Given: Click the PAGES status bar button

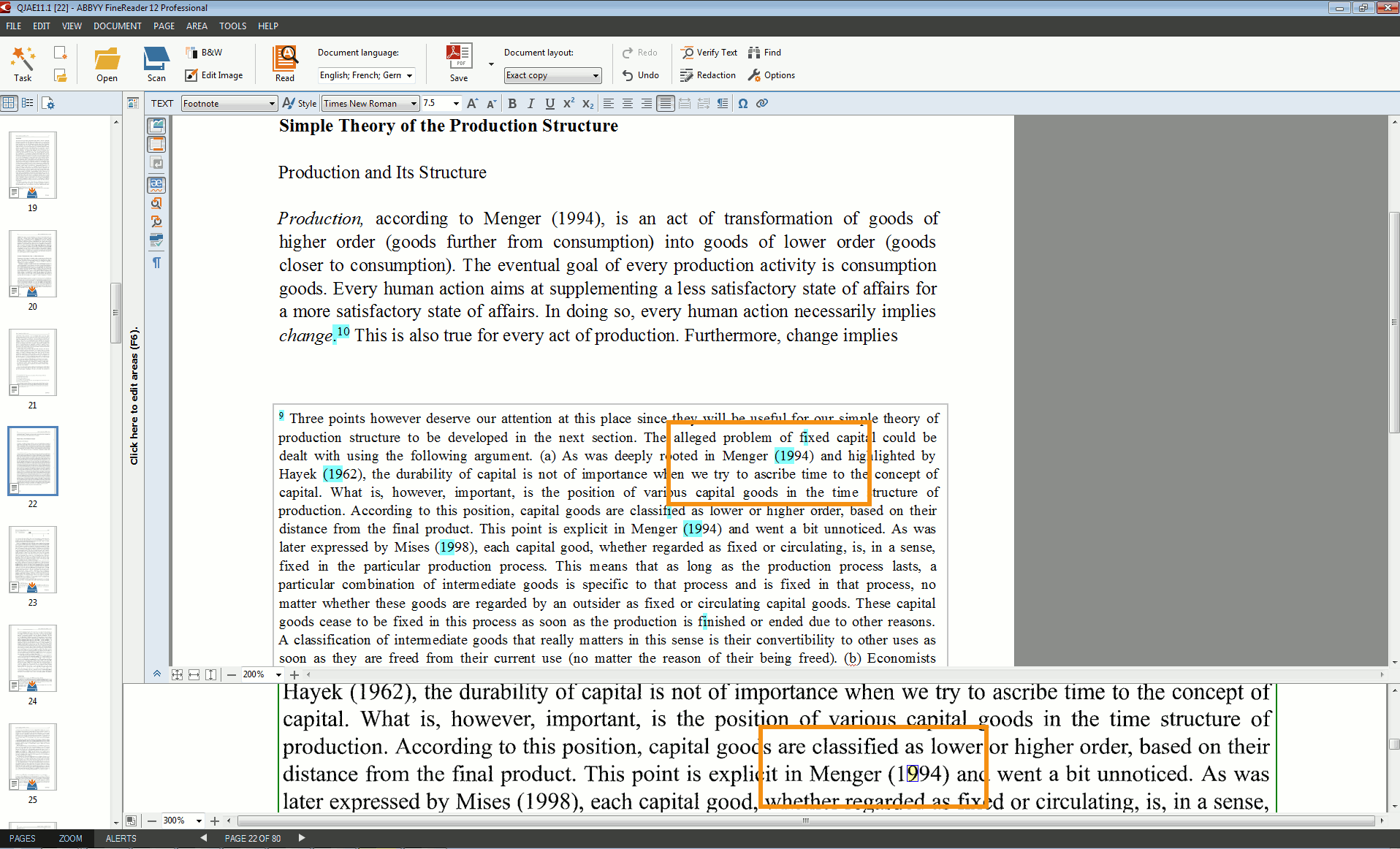Looking at the screenshot, I should point(23,839).
